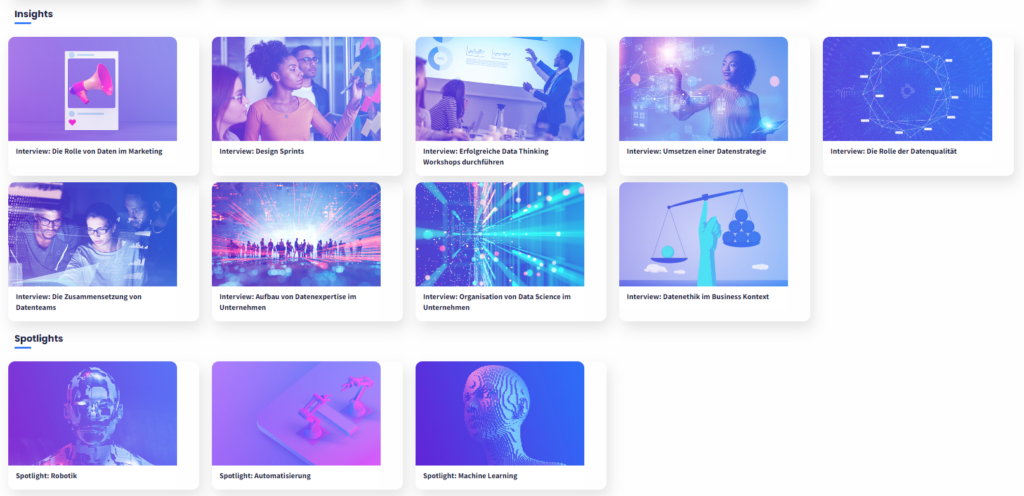This screenshot has width=1024, height=496.
Task: Click the Datenqualität network graphic thumbnail
Action: coord(907,89)
